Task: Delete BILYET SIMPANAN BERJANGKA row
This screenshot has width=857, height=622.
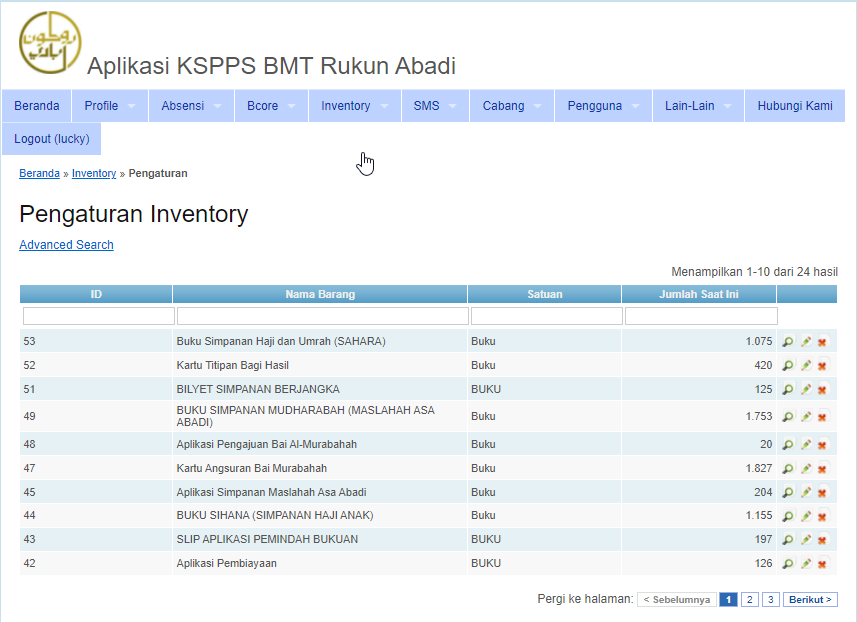Action: [x=822, y=389]
